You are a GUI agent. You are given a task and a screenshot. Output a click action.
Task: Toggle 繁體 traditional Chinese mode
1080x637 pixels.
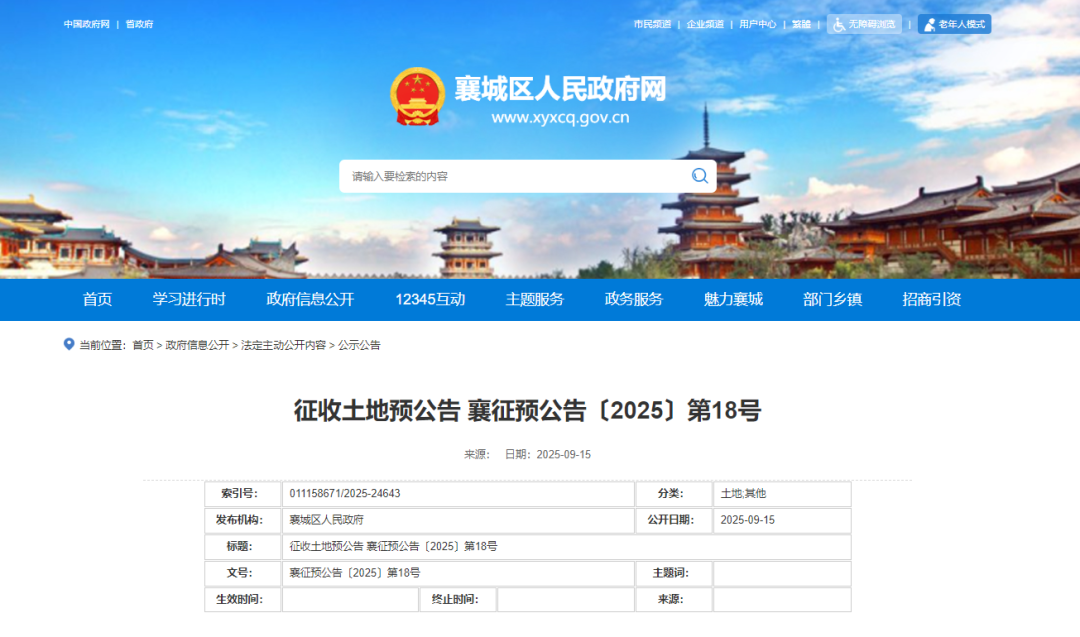coord(801,24)
